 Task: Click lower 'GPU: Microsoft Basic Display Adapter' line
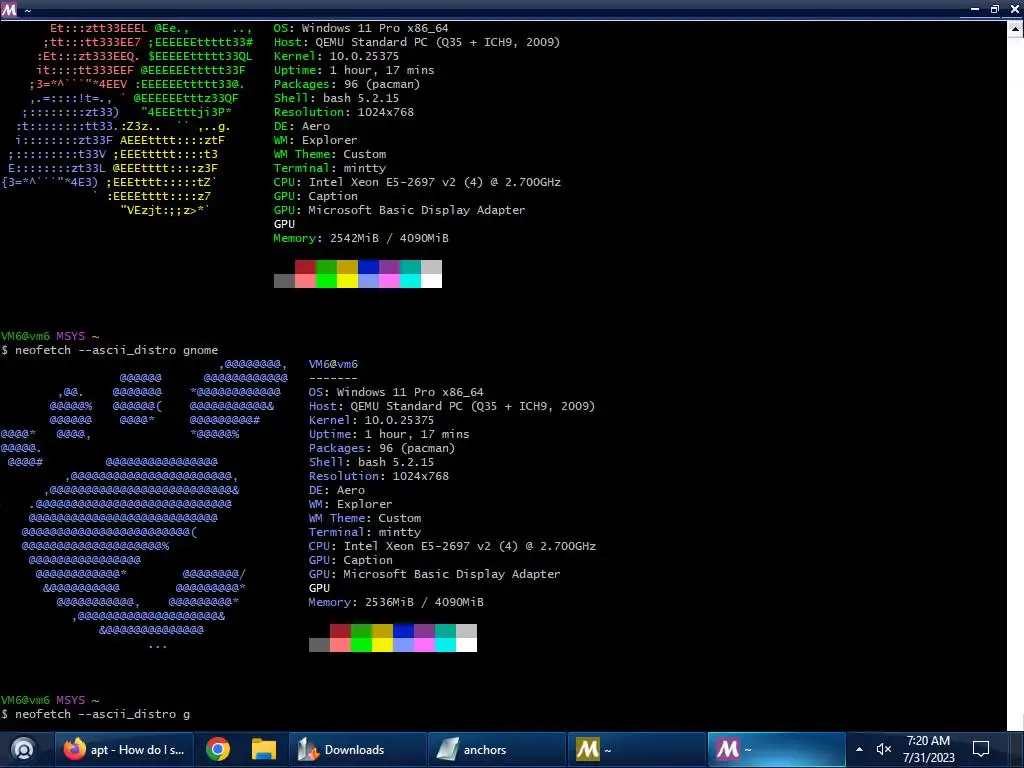point(435,574)
